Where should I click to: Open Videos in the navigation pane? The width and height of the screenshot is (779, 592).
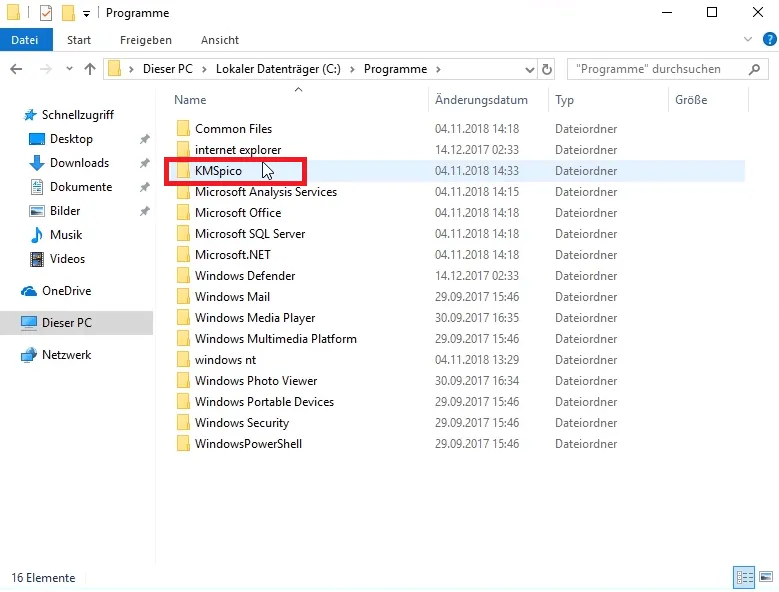tap(67, 259)
